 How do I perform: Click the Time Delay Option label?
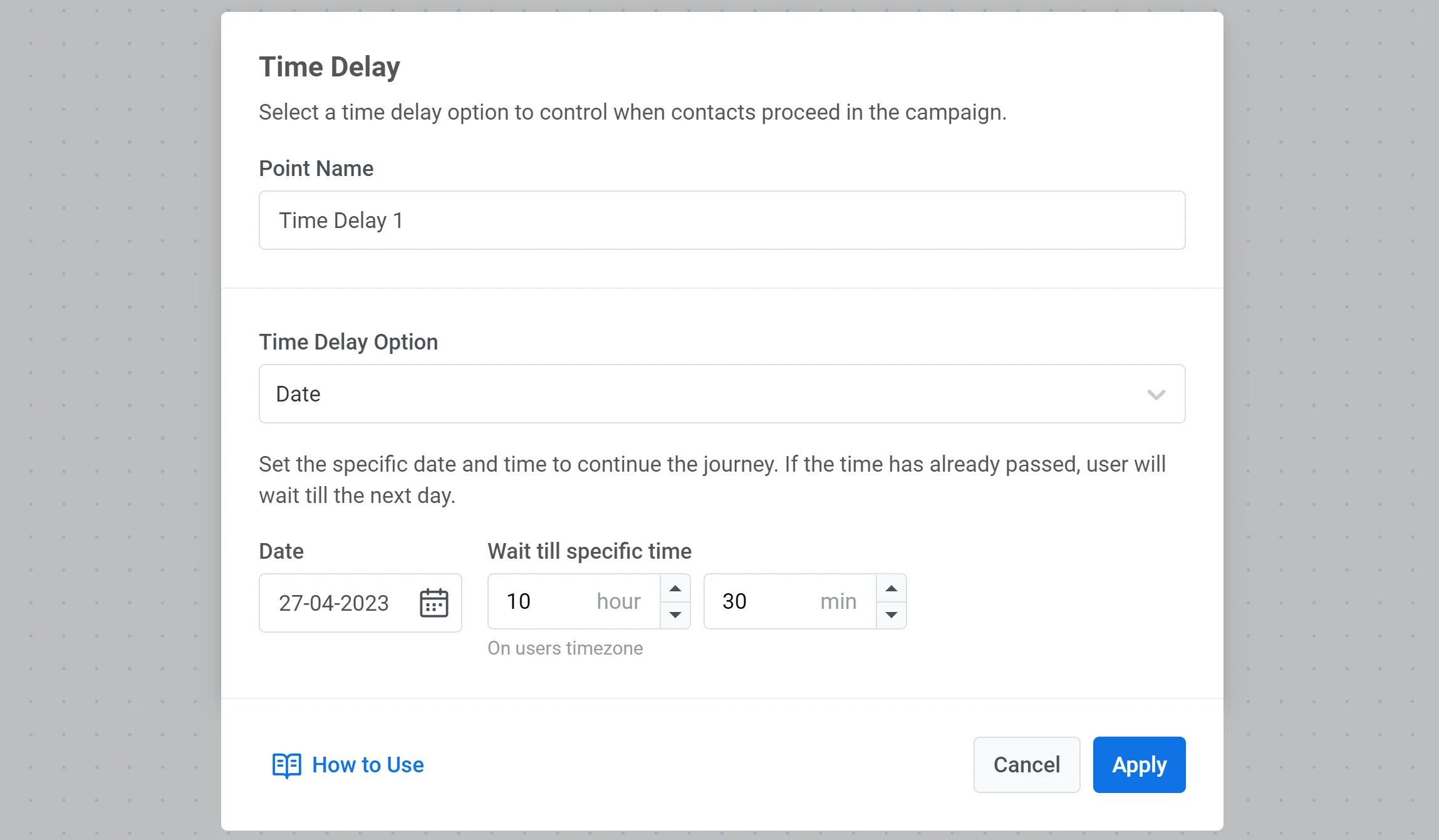point(348,342)
